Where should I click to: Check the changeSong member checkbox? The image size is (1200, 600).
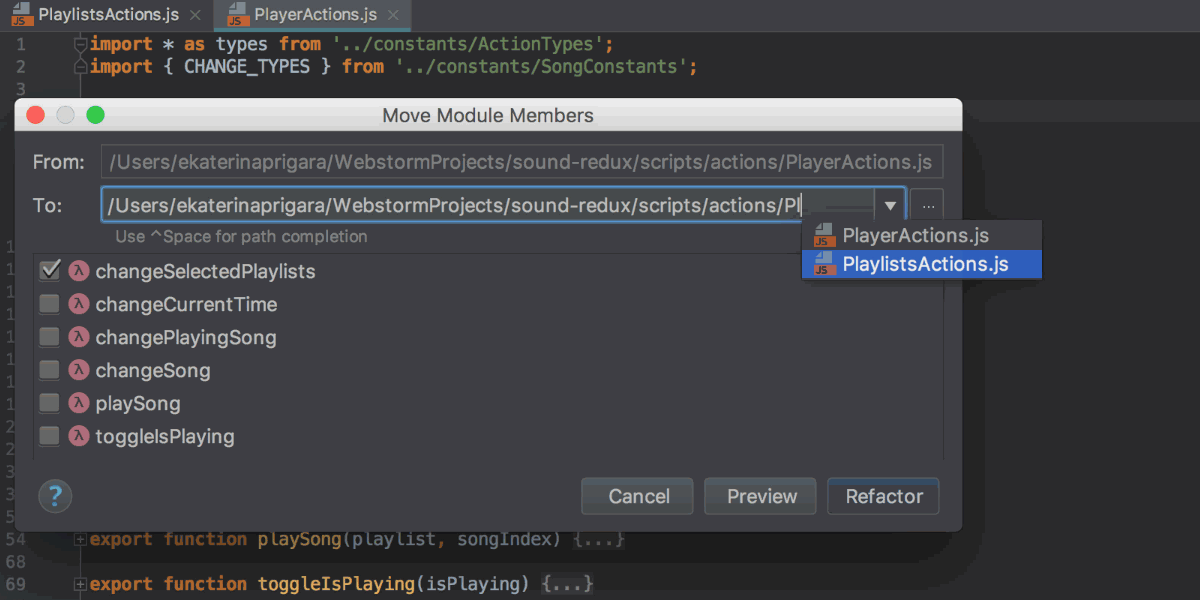pos(49,370)
